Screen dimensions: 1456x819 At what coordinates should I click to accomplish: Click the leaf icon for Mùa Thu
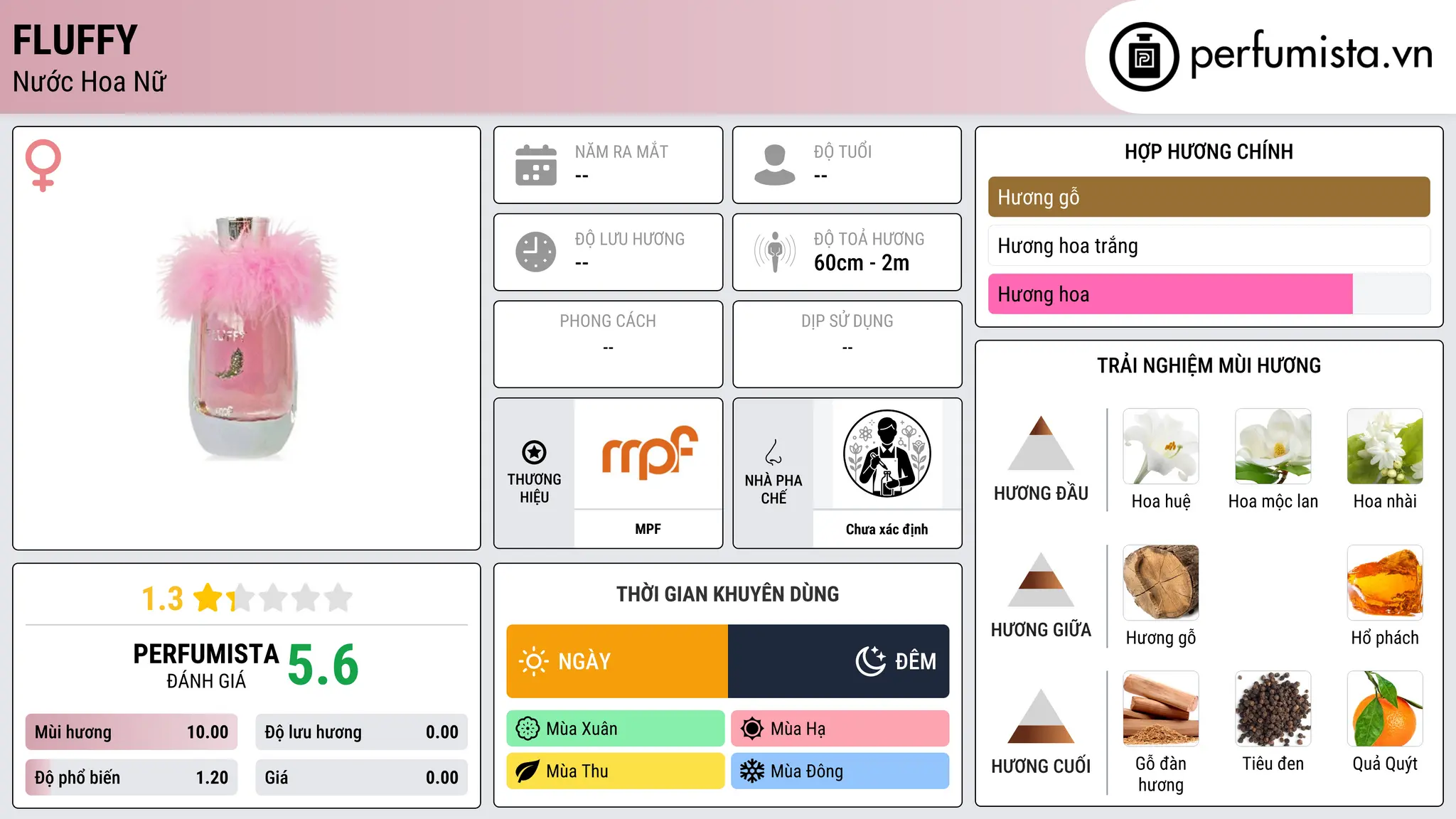528,771
